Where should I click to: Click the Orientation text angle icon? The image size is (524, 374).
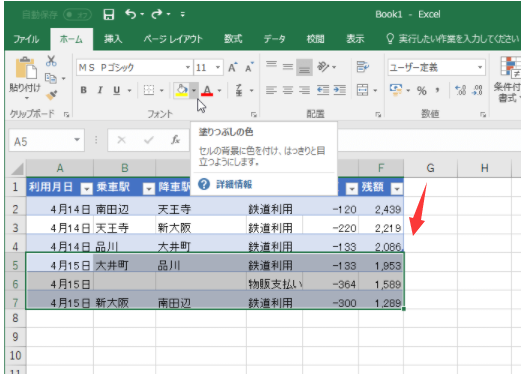tap(323, 67)
